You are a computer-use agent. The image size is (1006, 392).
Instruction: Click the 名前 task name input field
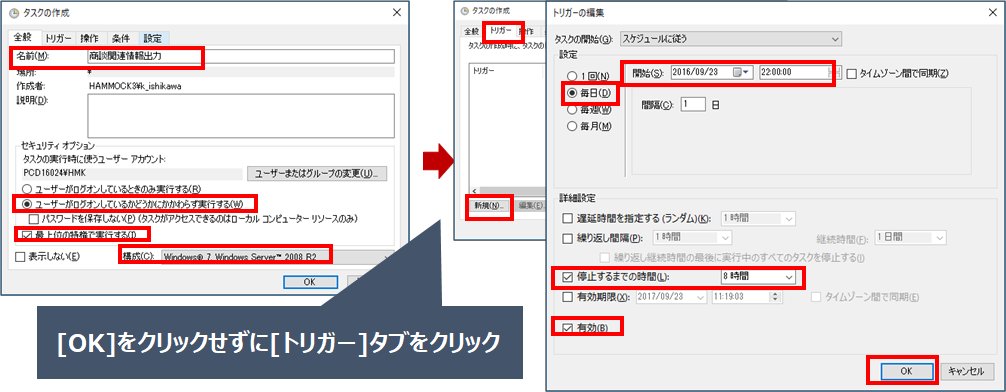pos(240,56)
